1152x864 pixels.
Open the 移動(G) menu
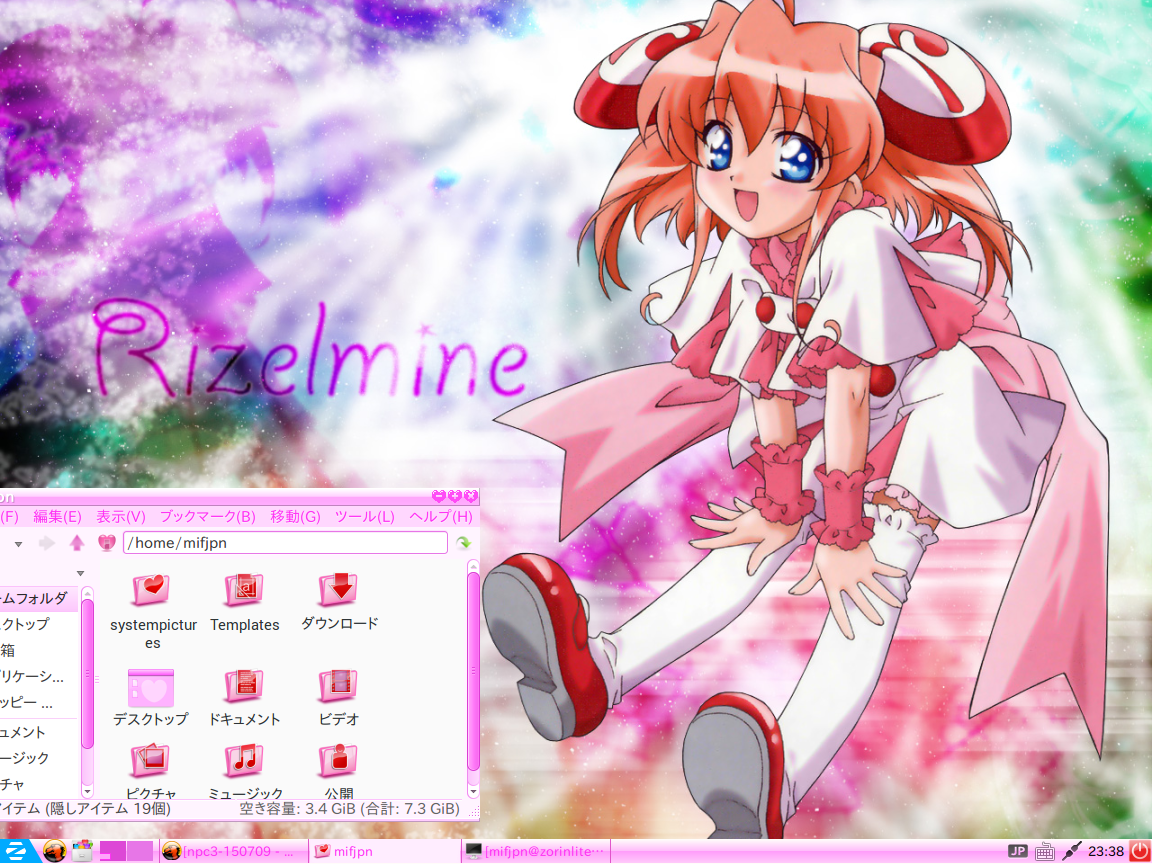(x=295, y=516)
